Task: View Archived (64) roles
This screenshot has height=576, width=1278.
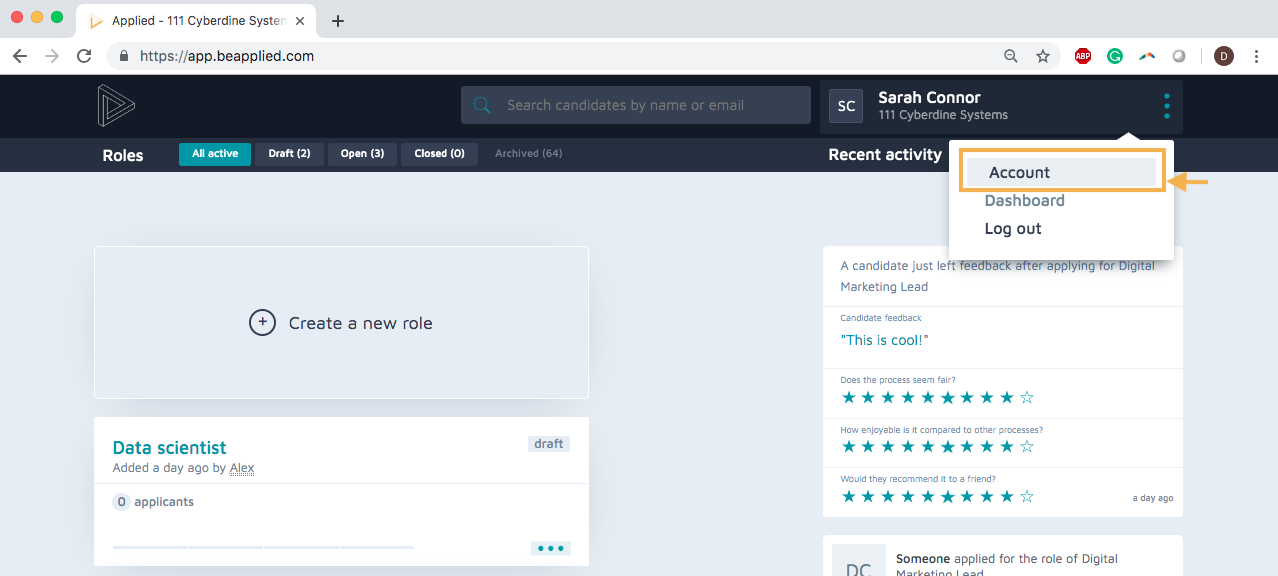Action: tap(528, 154)
